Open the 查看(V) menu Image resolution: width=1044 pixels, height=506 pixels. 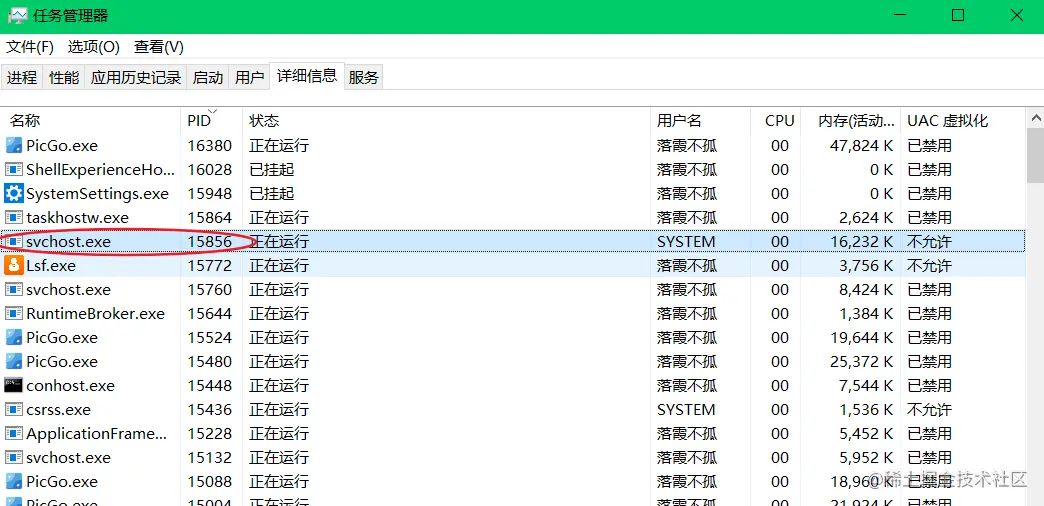159,47
